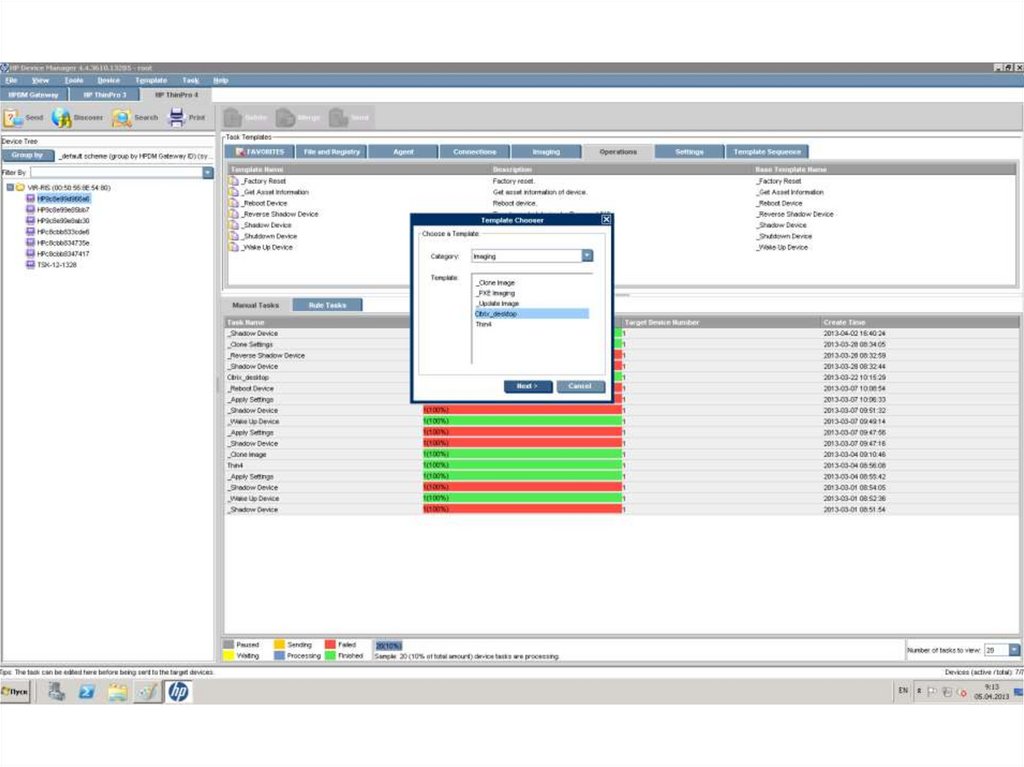Click the Search devices icon

[x=121, y=118]
